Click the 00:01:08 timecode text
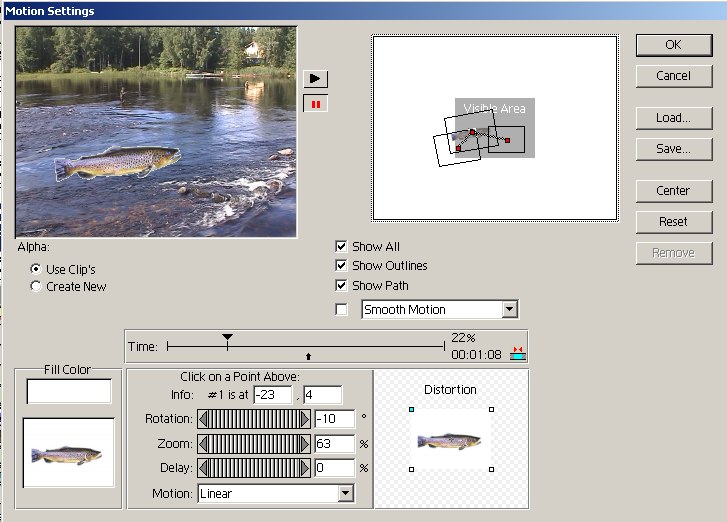 pyautogui.click(x=476, y=355)
